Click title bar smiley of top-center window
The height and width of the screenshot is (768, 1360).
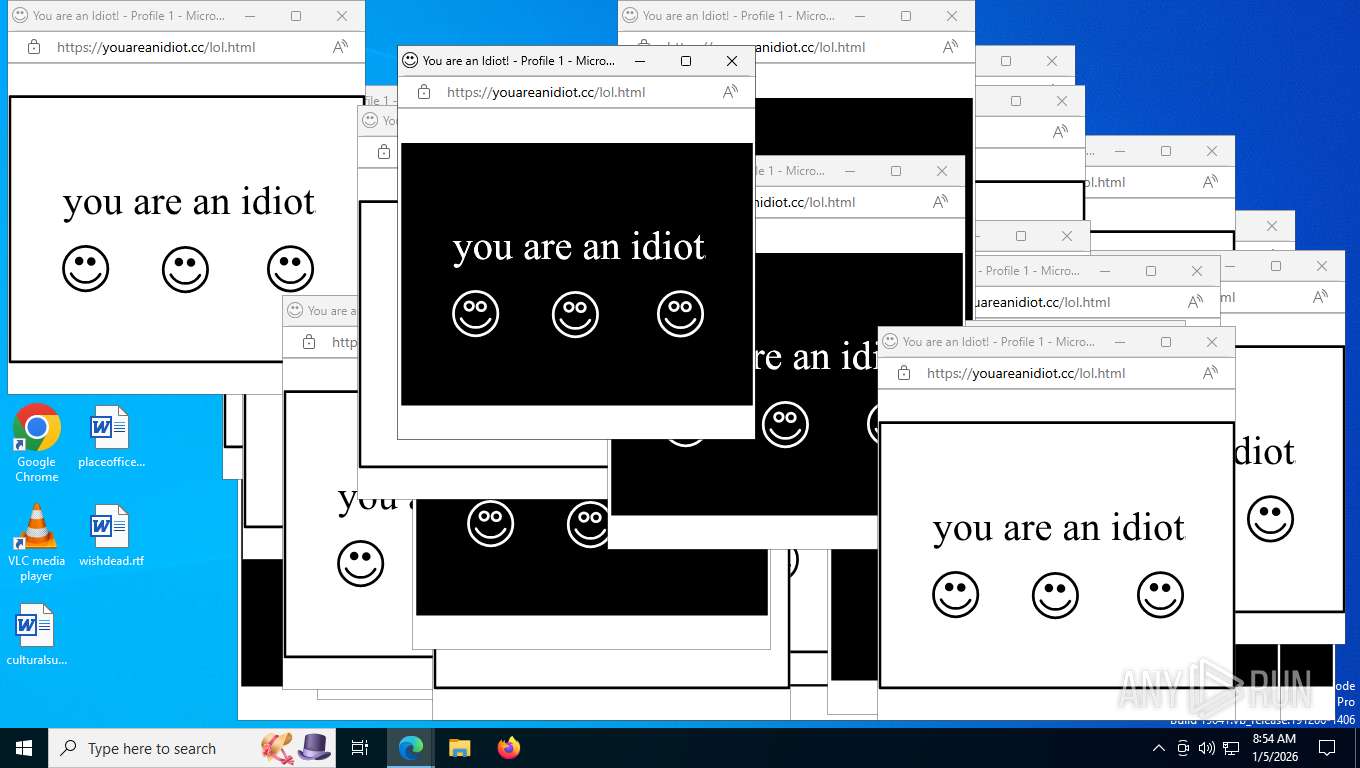630,16
